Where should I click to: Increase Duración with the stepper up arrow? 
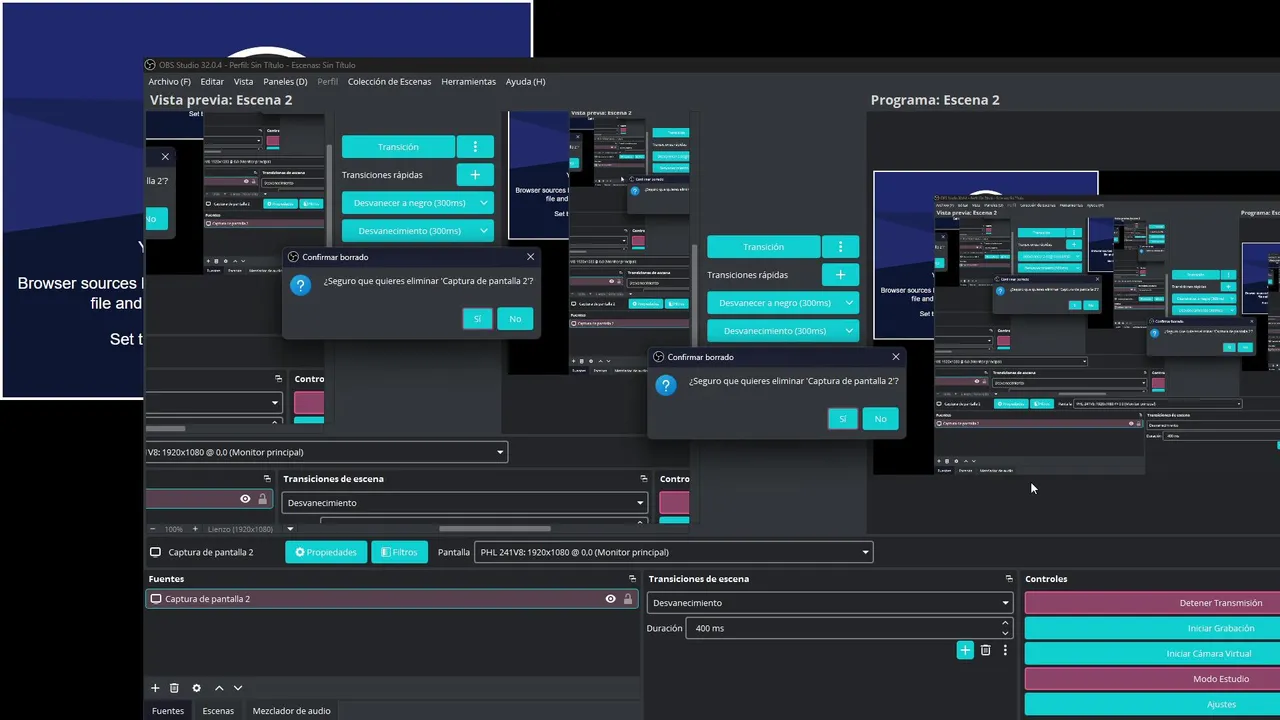pos(1005,623)
